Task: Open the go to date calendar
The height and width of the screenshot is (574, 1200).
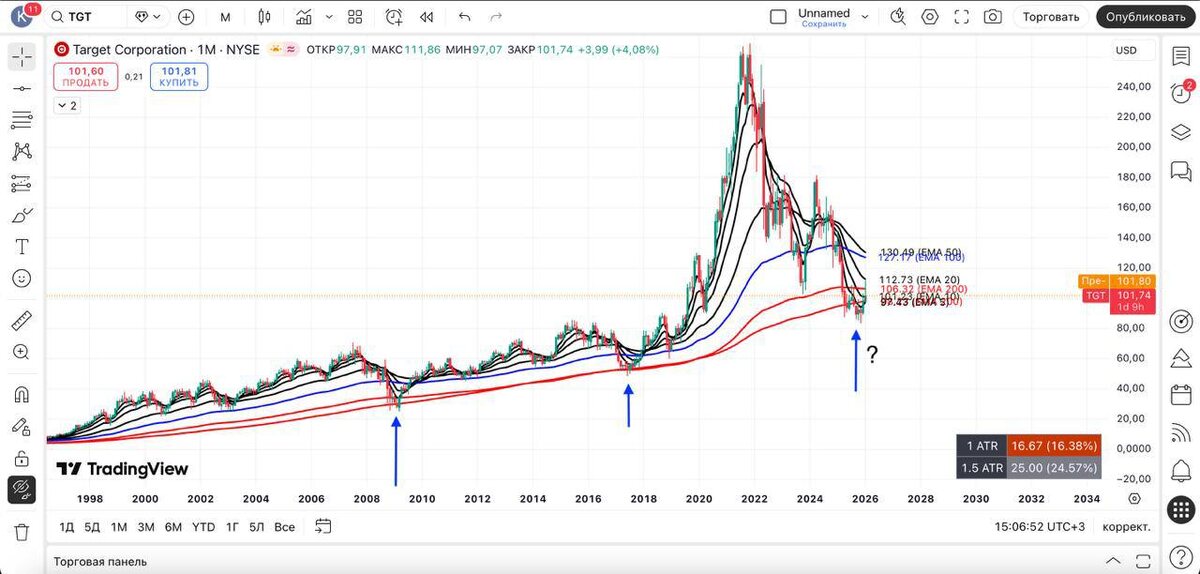Action: point(323,525)
